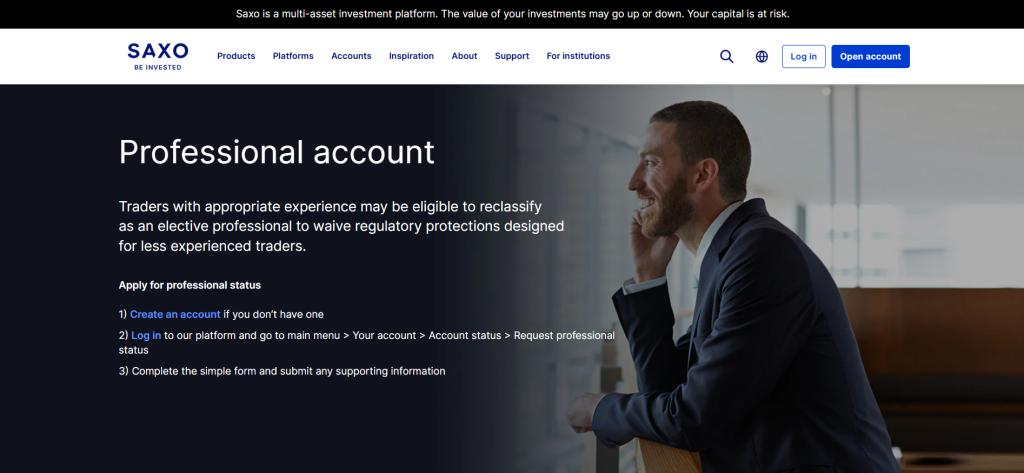
Task: Click the Traders with appropriate experience paragraph
Action: pos(342,226)
